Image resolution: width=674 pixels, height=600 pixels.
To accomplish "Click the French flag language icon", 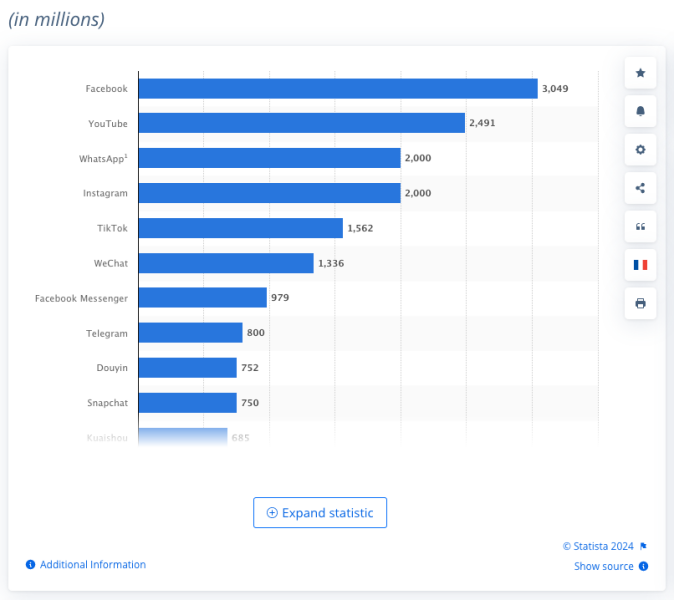I will coord(640,265).
